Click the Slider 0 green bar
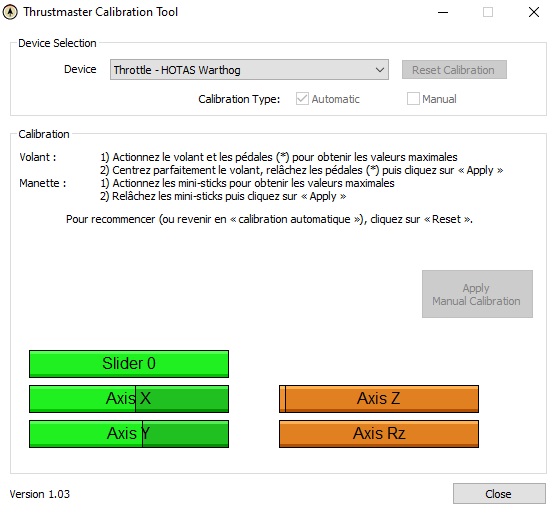Image resolution: width=554 pixels, height=514 pixels. pyautogui.click(x=129, y=364)
